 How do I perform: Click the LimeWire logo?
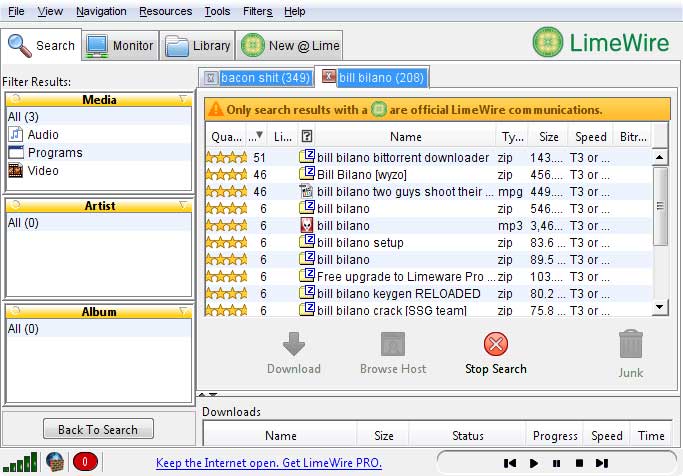point(601,42)
